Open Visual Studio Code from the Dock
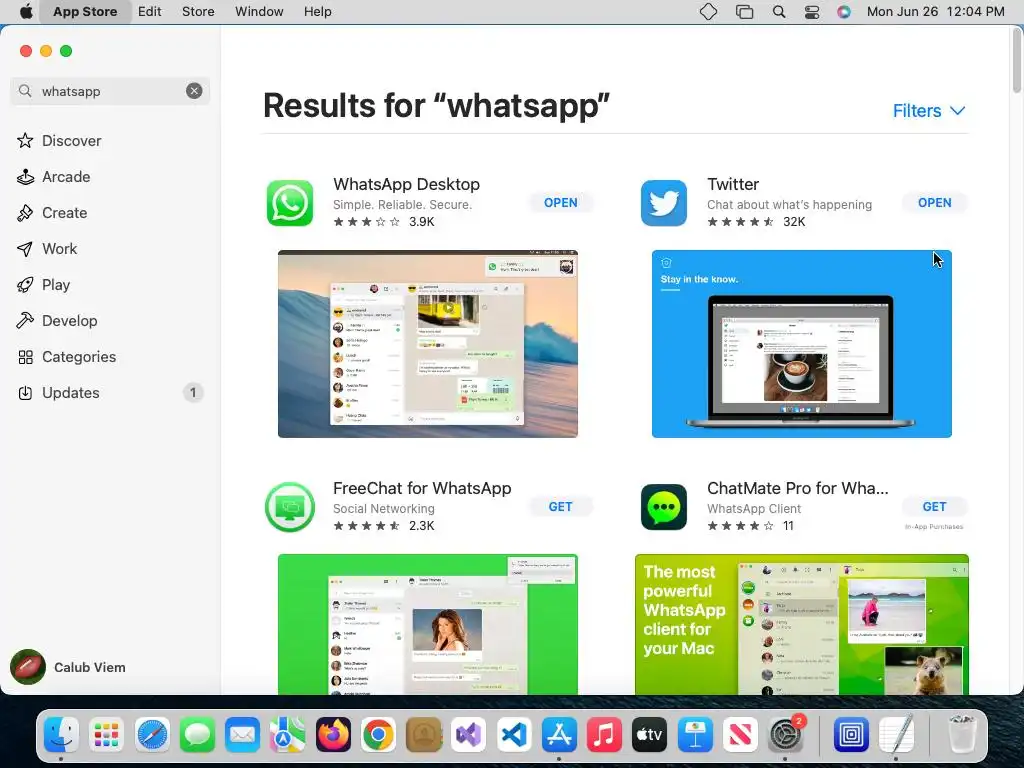Viewport: 1024px width, 768px height. click(x=514, y=734)
